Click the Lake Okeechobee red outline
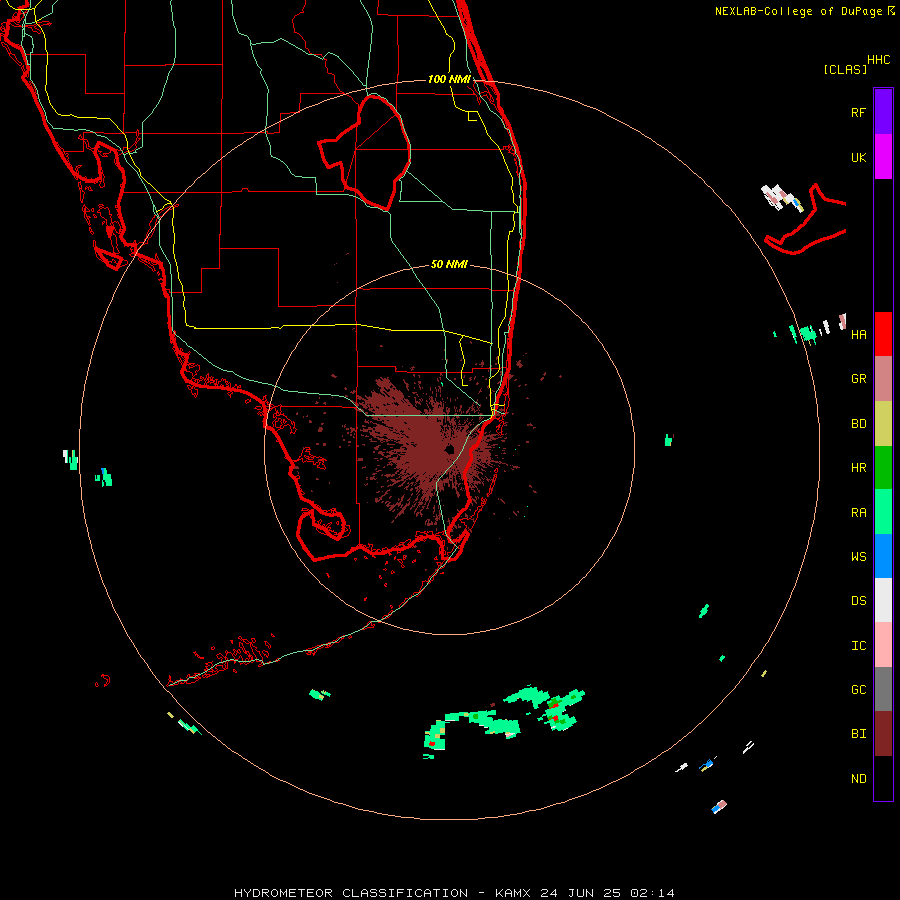Image resolution: width=900 pixels, height=900 pixels. click(x=364, y=153)
